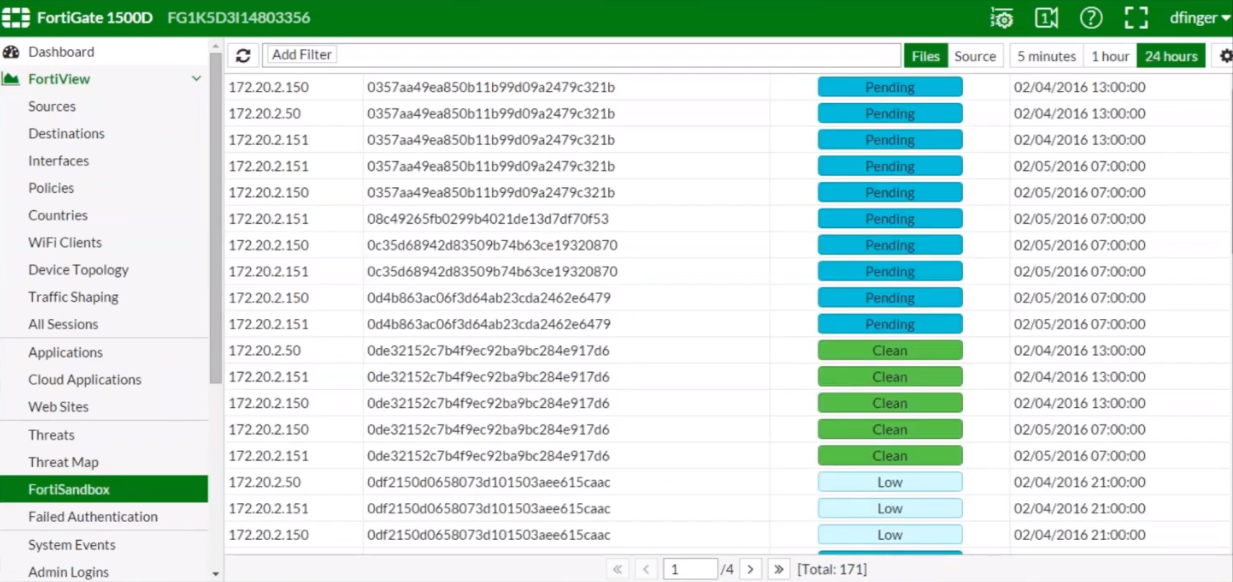This screenshot has height=582, width=1233.
Task: Select the 24 hours time range
Action: click(x=1171, y=56)
